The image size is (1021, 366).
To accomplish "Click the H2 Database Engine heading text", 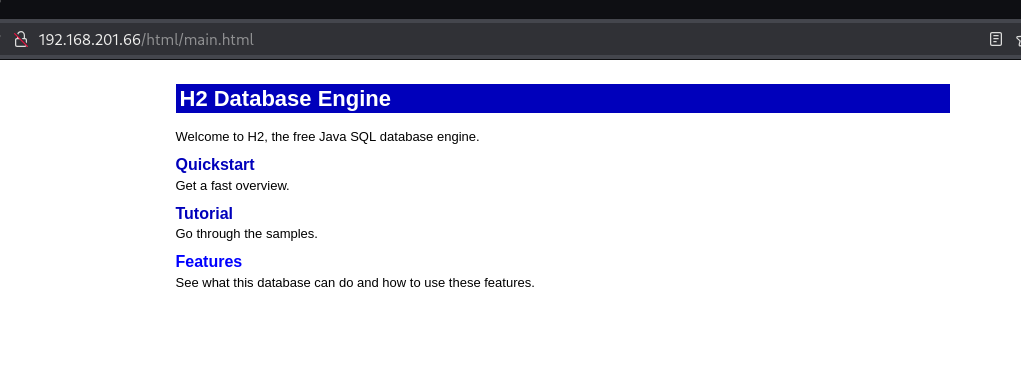I will 285,98.
